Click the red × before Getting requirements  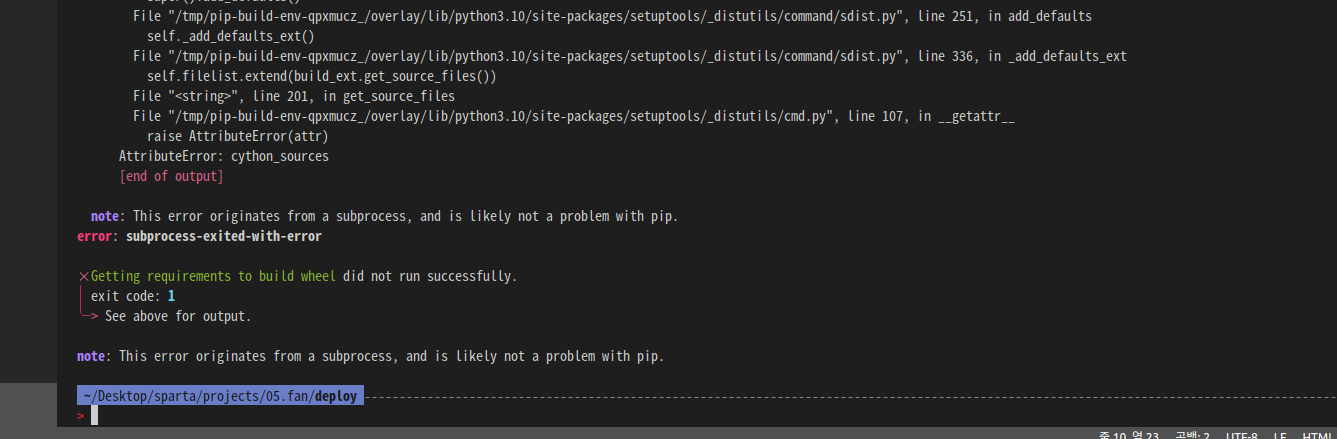coord(83,276)
